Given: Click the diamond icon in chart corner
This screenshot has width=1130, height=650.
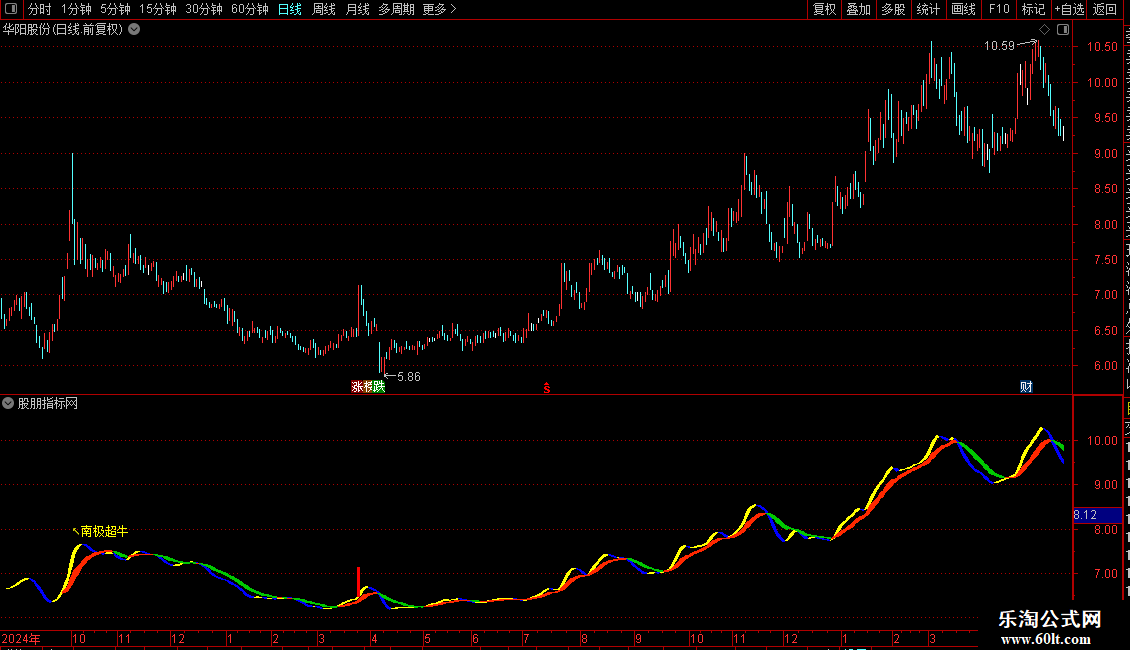Looking at the screenshot, I should point(1044,30).
